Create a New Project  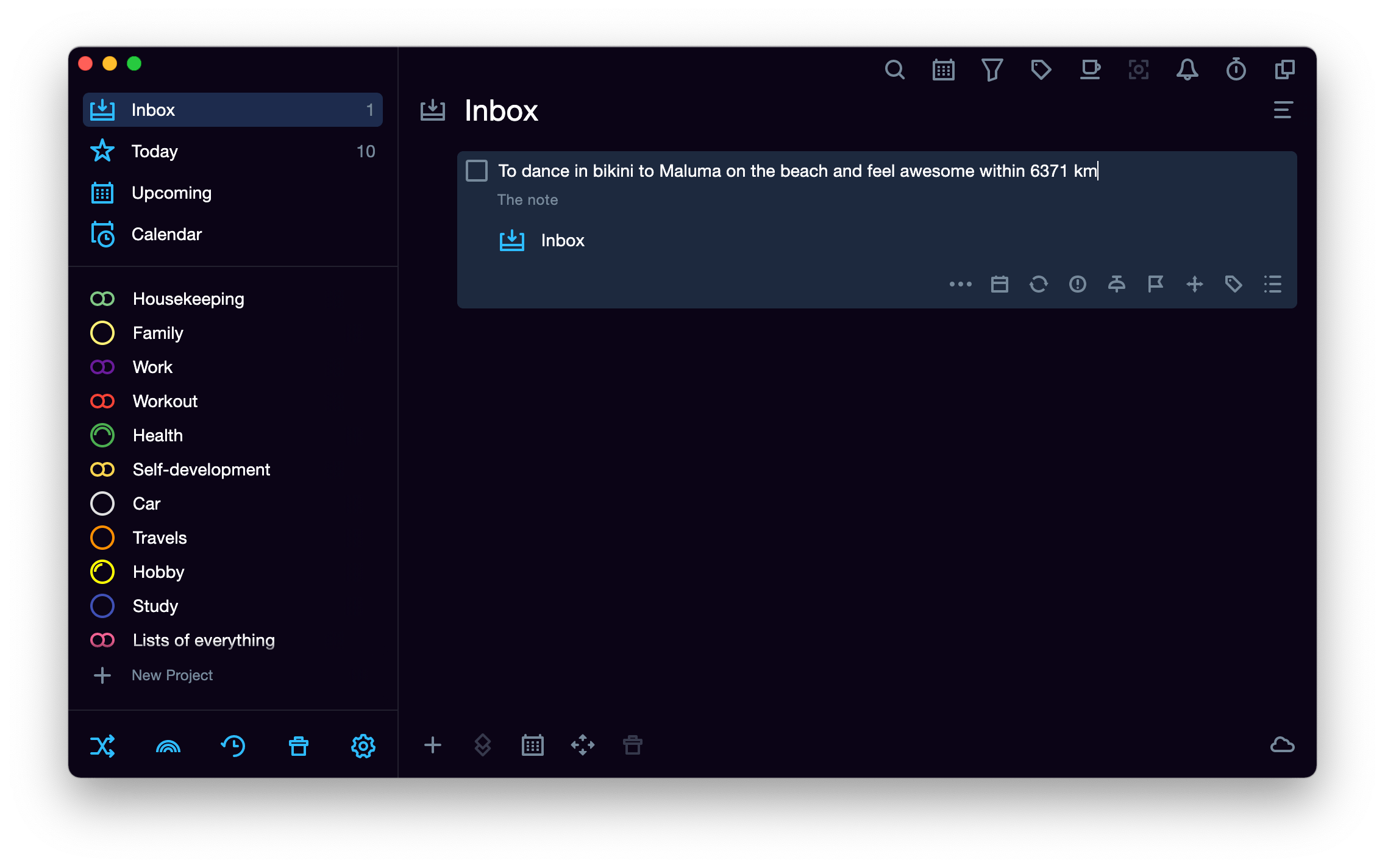pyautogui.click(x=153, y=675)
